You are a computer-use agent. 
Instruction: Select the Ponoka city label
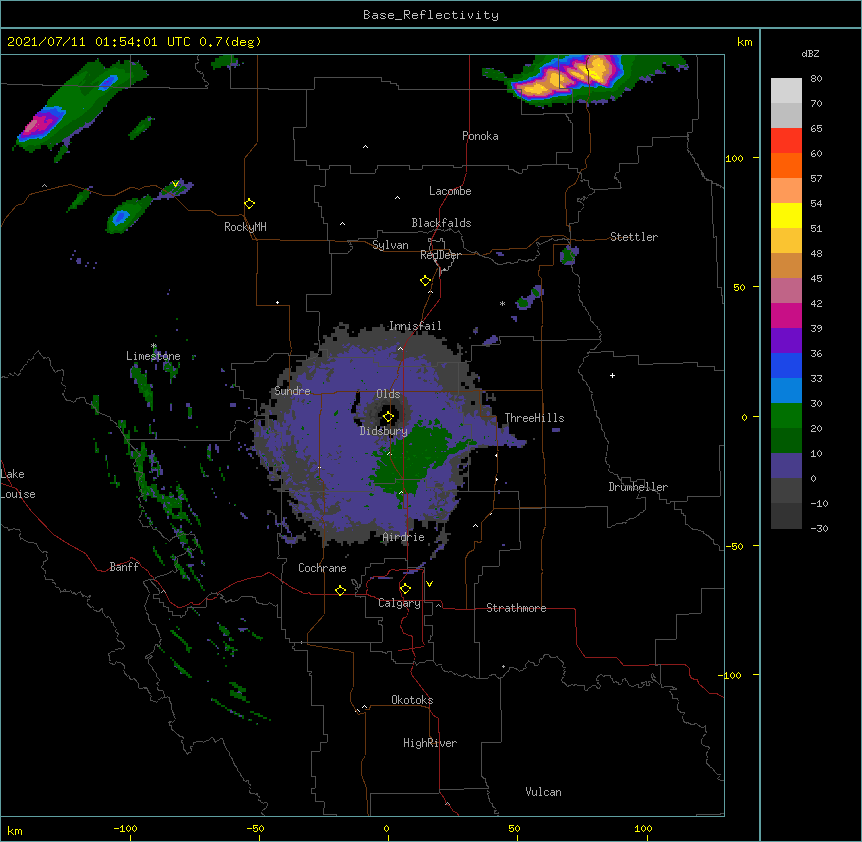click(x=480, y=136)
